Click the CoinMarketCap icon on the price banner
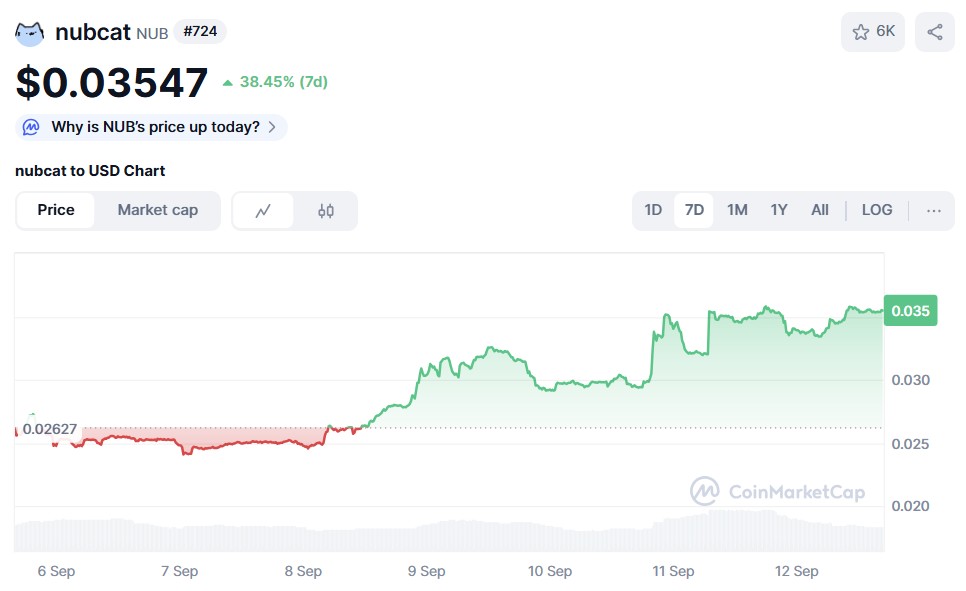966x591 pixels. pyautogui.click(x=31, y=127)
